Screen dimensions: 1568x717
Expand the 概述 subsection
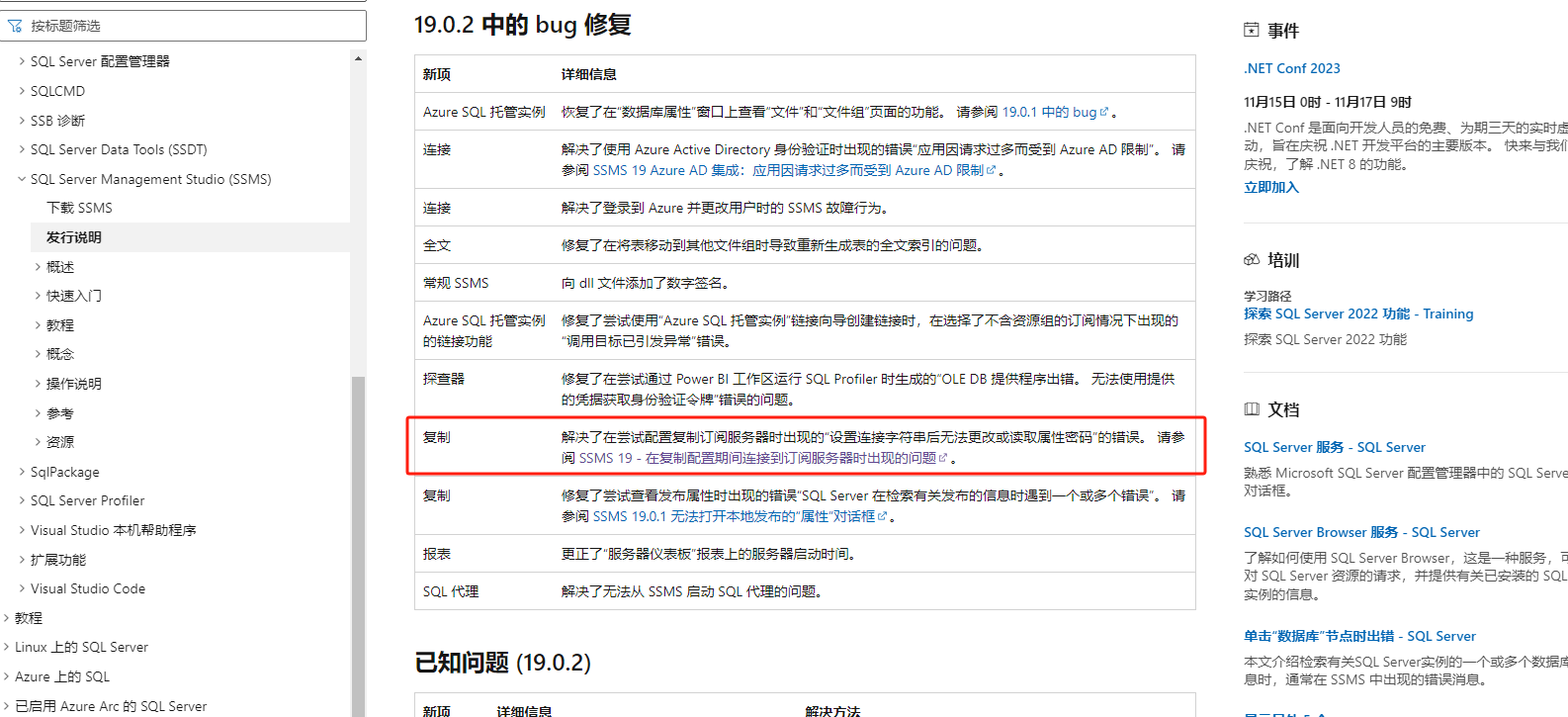pos(38,267)
